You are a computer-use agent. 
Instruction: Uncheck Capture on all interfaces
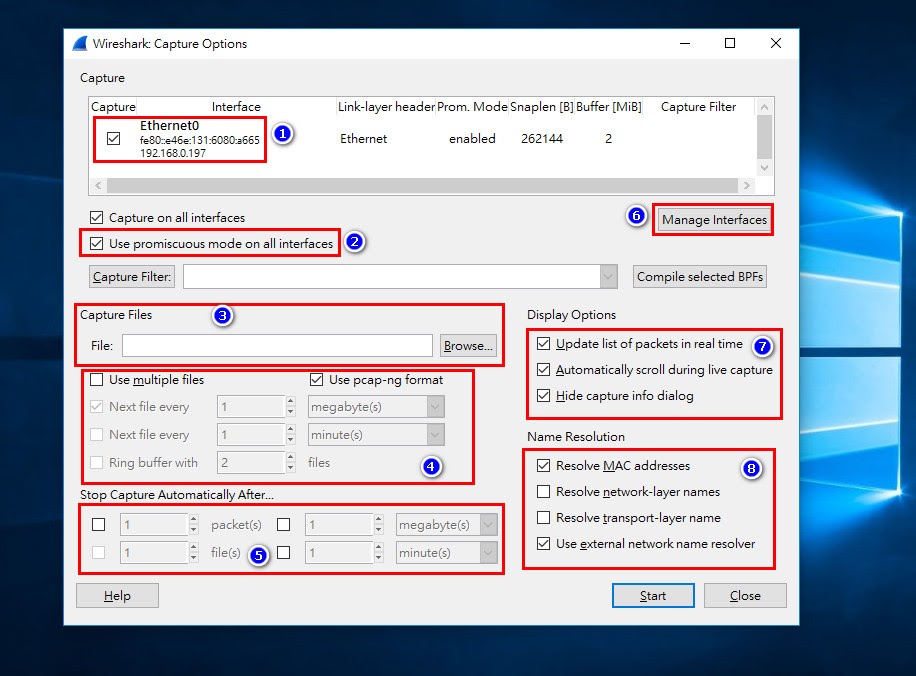click(x=96, y=217)
